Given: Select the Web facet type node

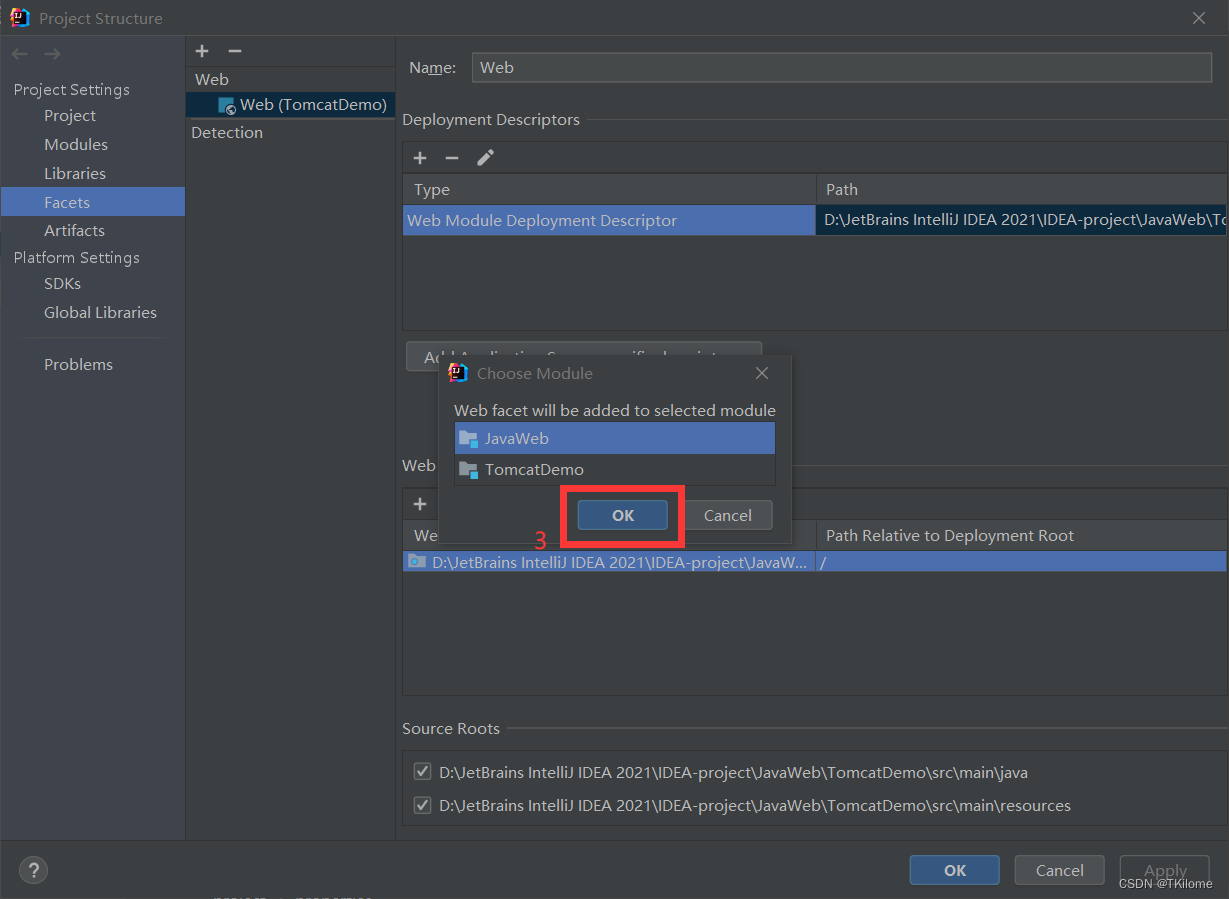Looking at the screenshot, I should click(212, 79).
